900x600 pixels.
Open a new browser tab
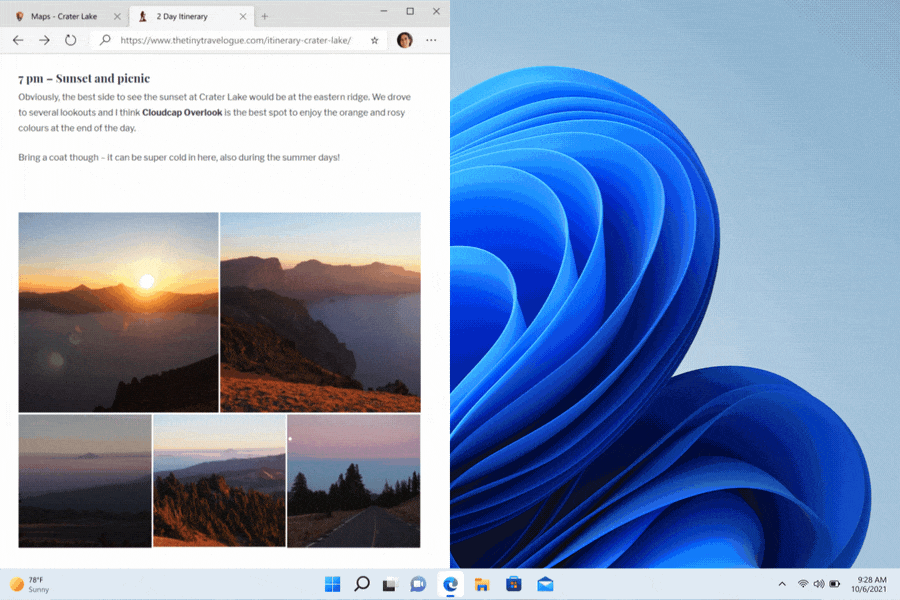[265, 16]
